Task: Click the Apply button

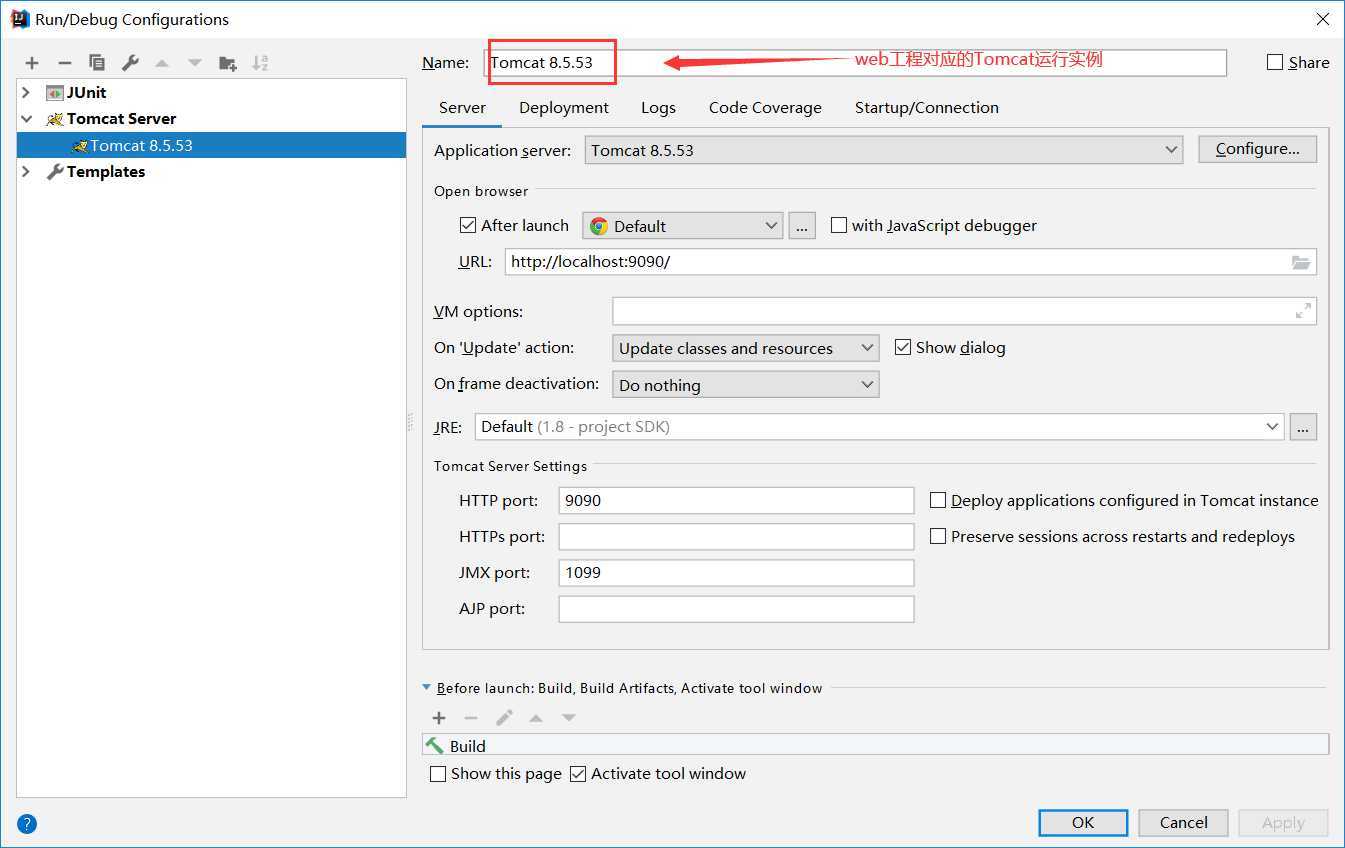Action: click(x=1283, y=823)
